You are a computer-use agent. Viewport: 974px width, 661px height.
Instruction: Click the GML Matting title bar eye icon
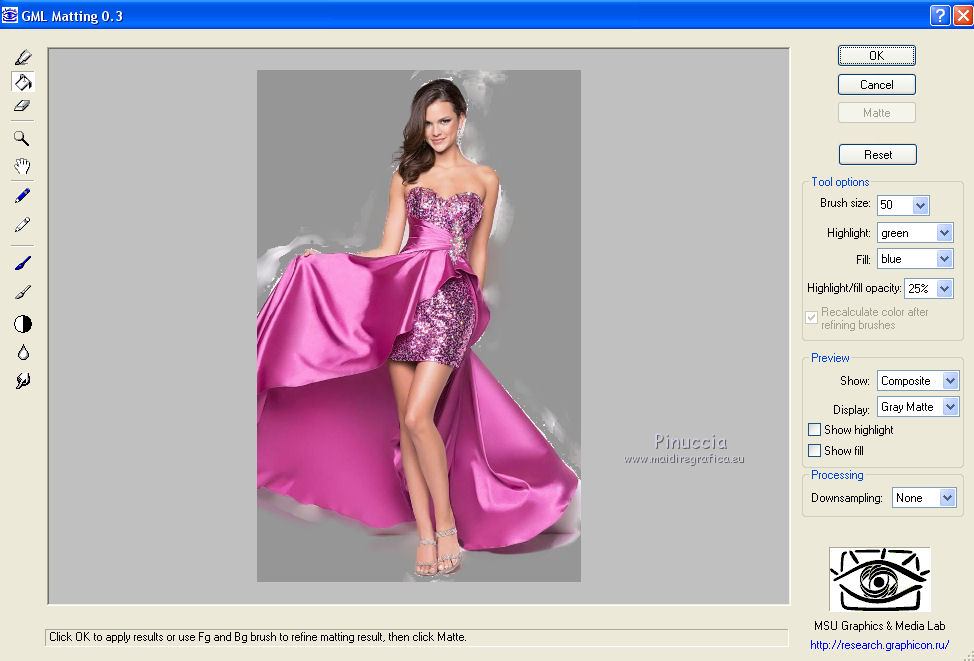[9, 15]
